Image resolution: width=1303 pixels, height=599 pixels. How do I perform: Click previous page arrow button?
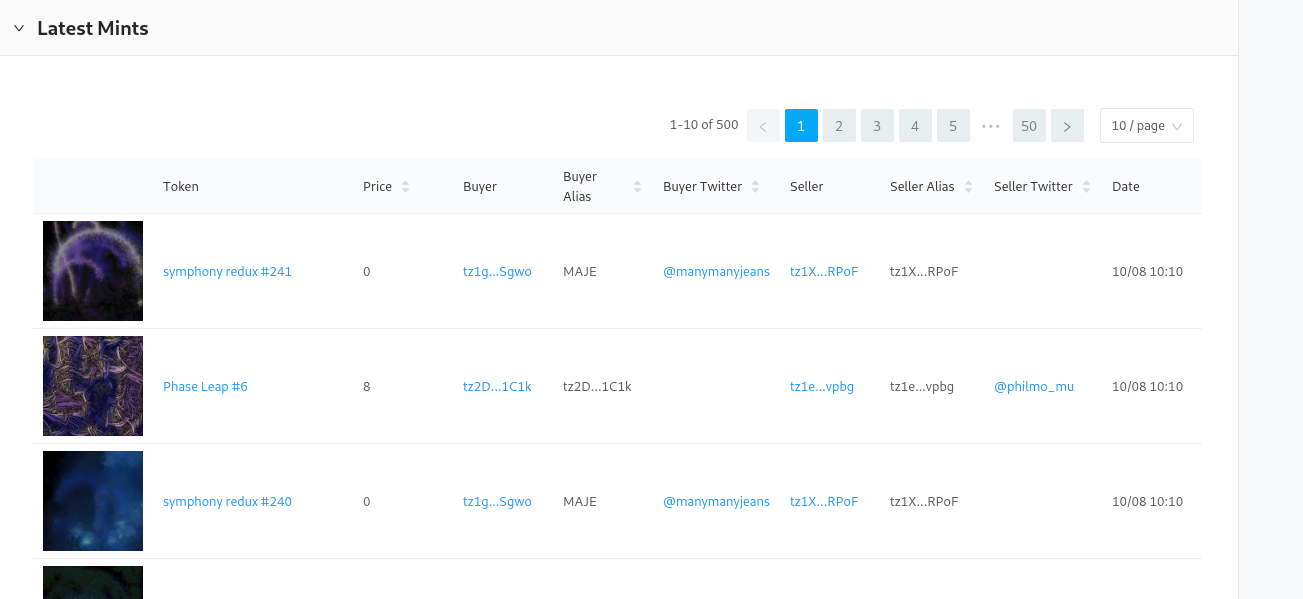coord(763,126)
